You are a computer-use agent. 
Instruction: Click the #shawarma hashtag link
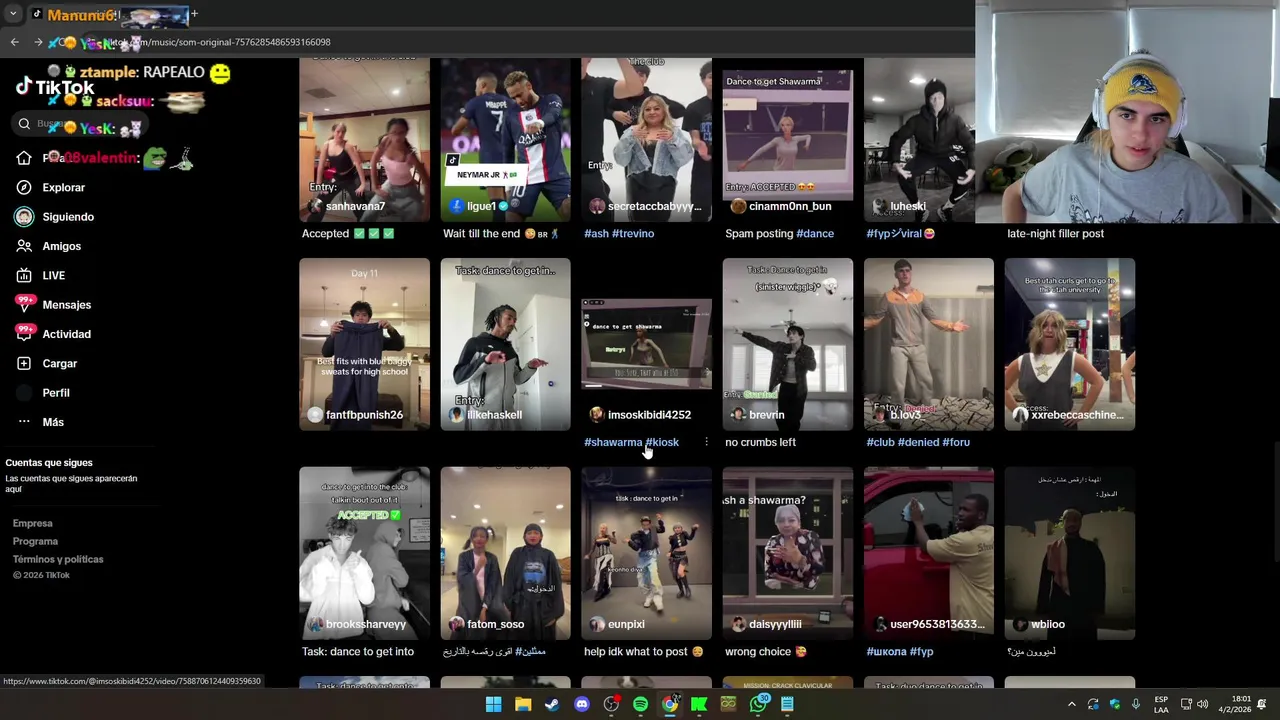tap(613, 442)
